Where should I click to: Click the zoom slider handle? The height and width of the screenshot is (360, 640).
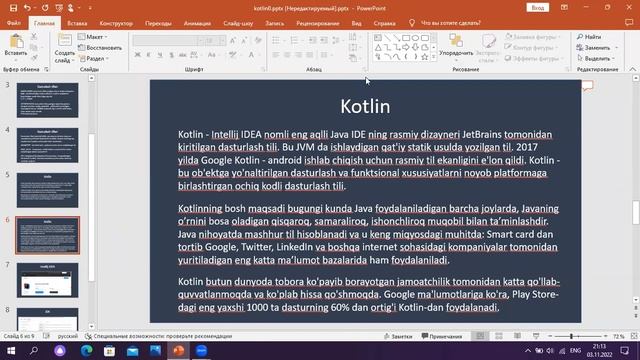tap(571, 336)
